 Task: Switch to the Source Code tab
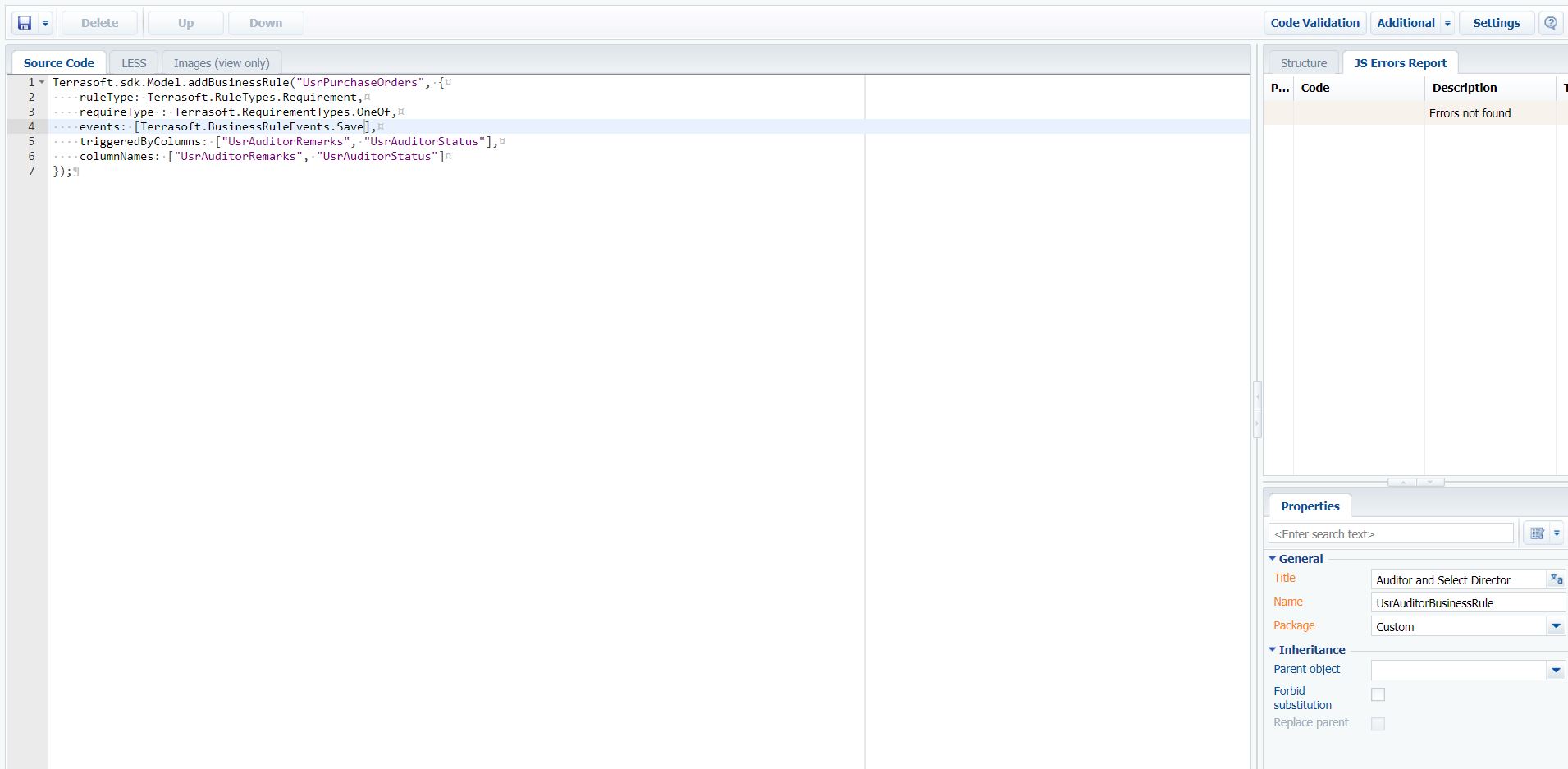(59, 63)
